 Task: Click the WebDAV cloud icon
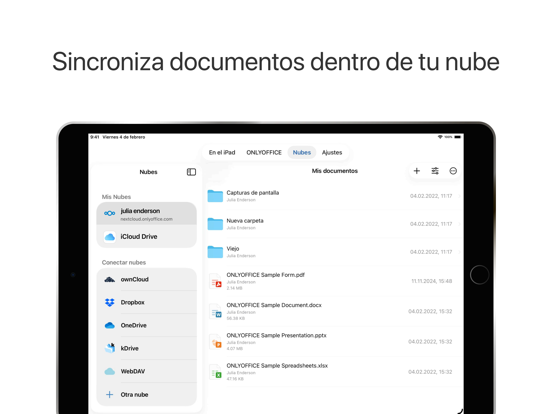coord(109,371)
